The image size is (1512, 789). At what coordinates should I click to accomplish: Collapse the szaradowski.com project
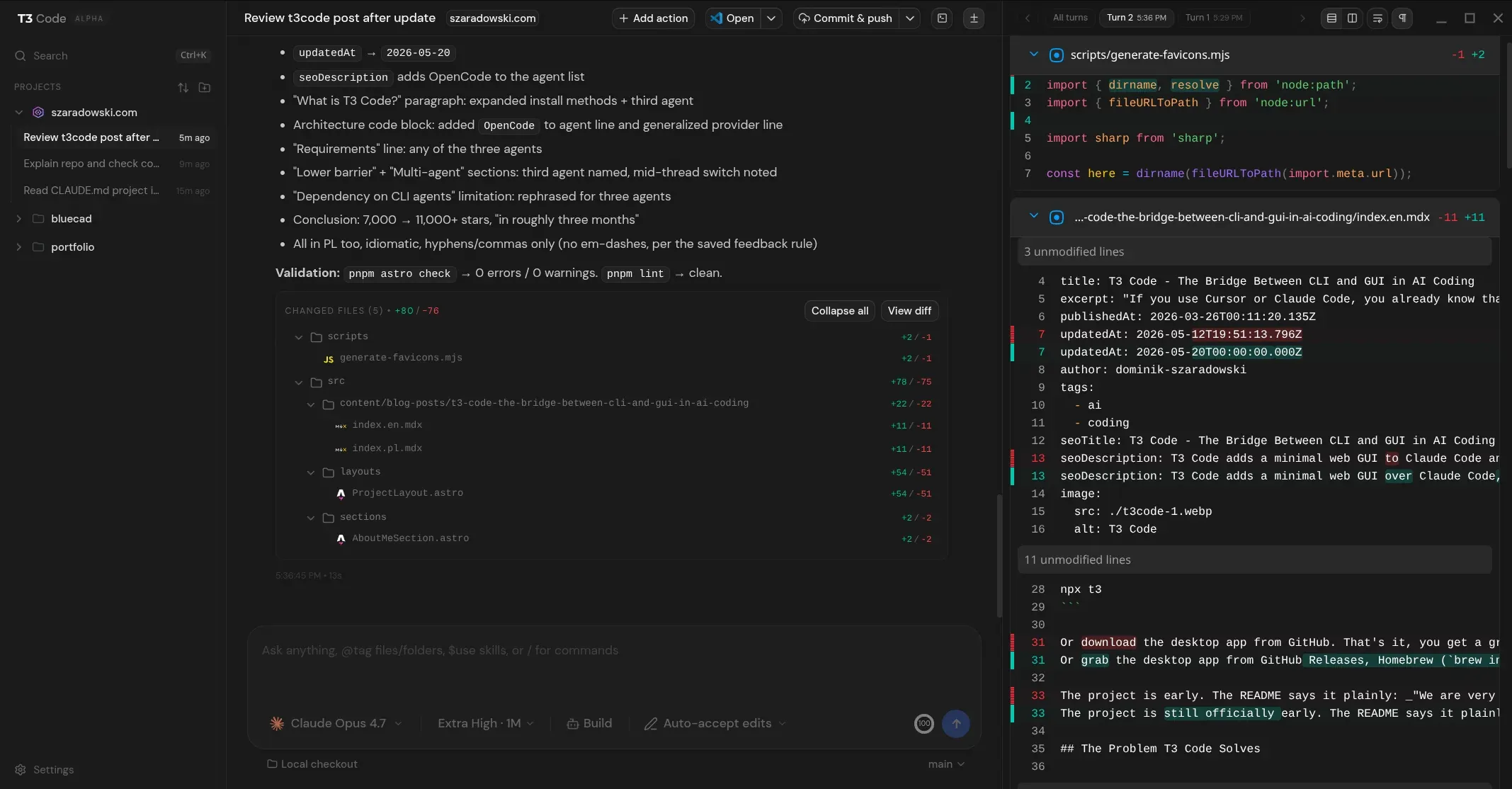19,113
